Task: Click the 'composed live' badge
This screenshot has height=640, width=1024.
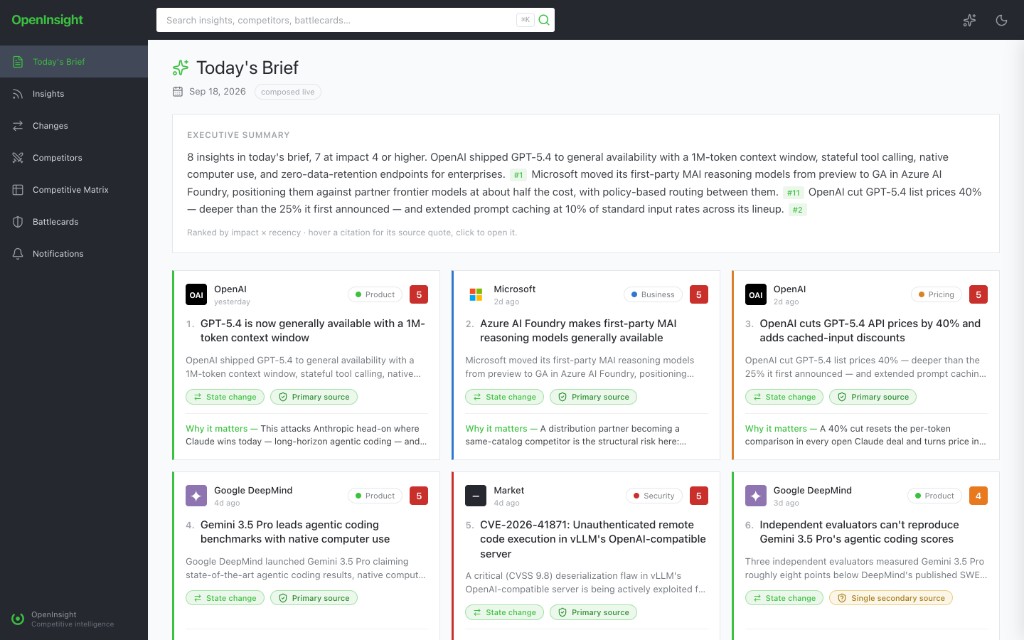Action: [x=287, y=92]
